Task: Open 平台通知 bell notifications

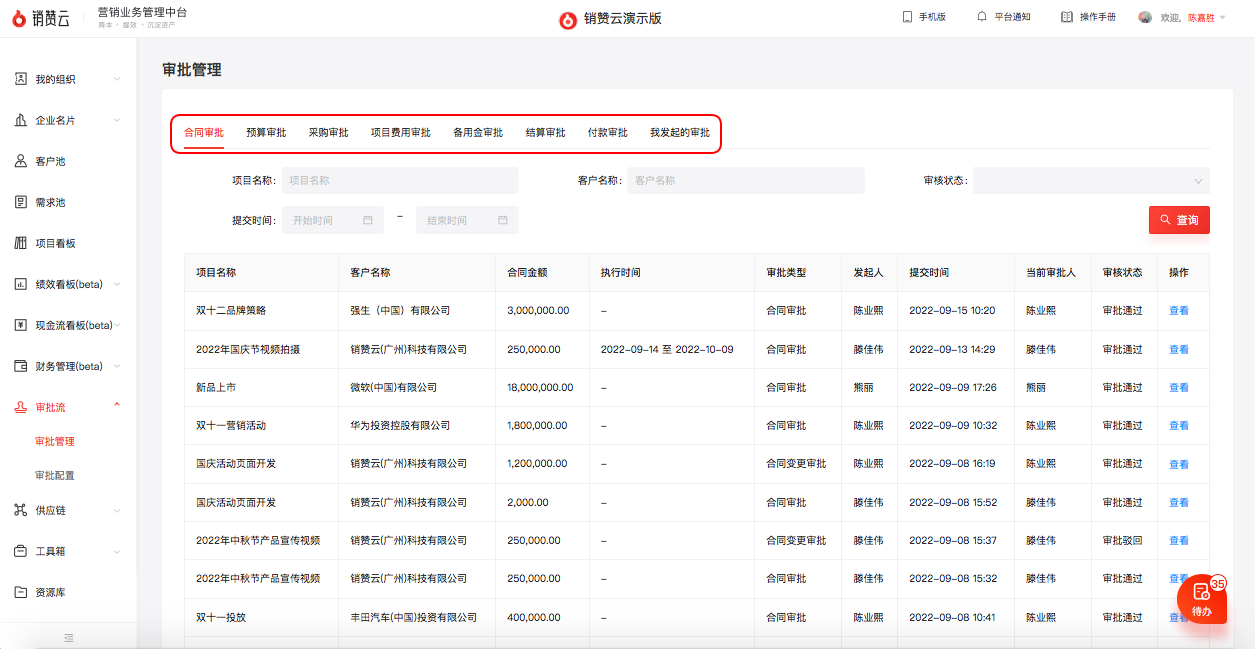Action: coord(982,17)
